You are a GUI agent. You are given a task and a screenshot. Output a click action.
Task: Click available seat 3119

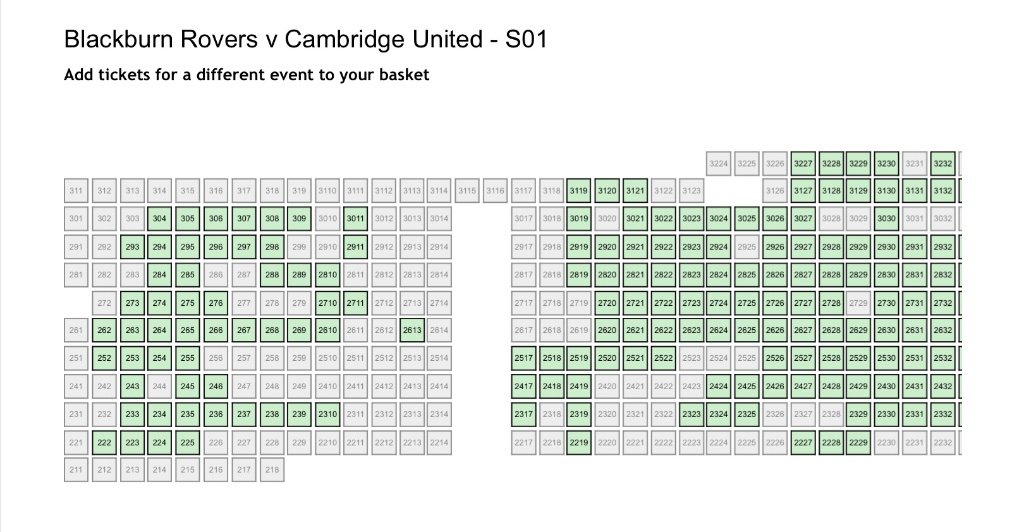(579, 191)
